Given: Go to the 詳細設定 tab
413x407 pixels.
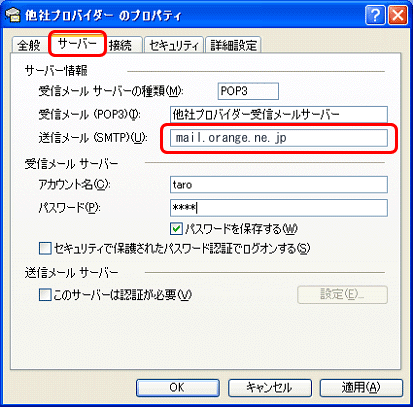Looking at the screenshot, I should [233, 45].
